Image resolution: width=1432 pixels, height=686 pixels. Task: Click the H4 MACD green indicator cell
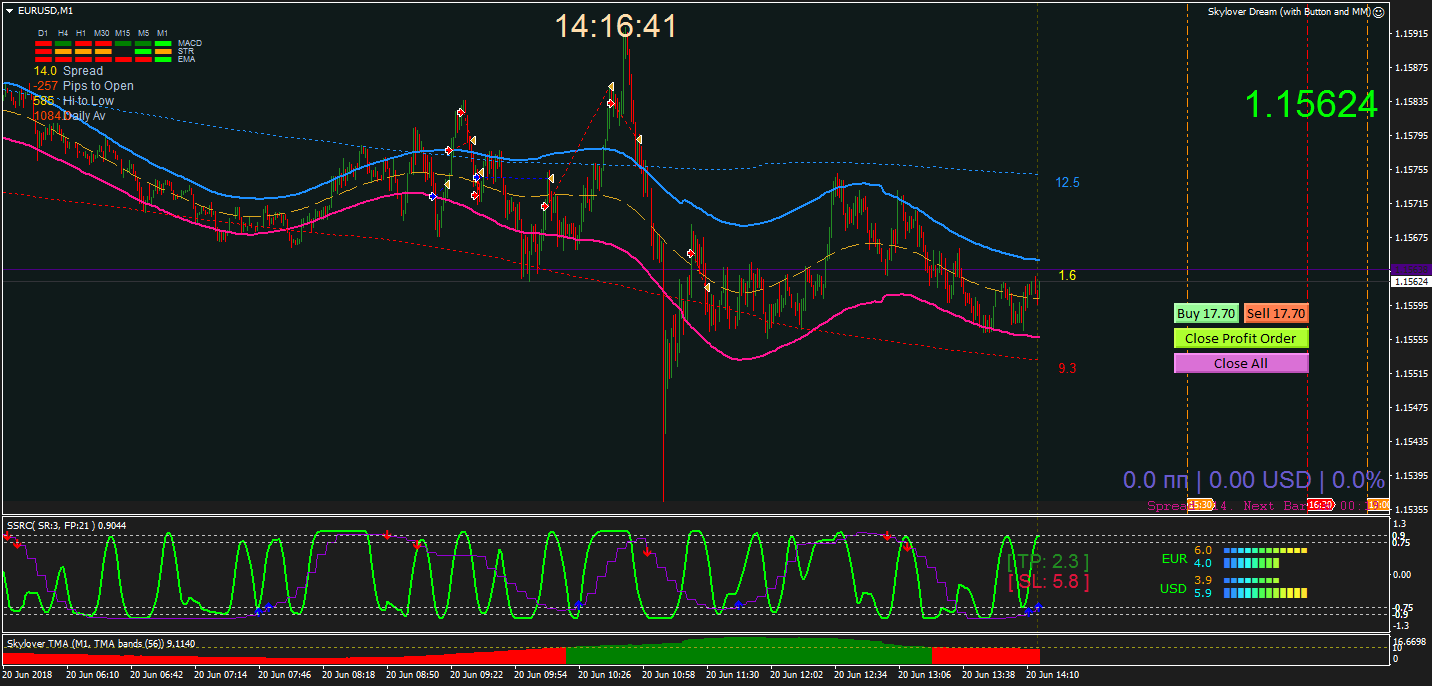tap(63, 43)
